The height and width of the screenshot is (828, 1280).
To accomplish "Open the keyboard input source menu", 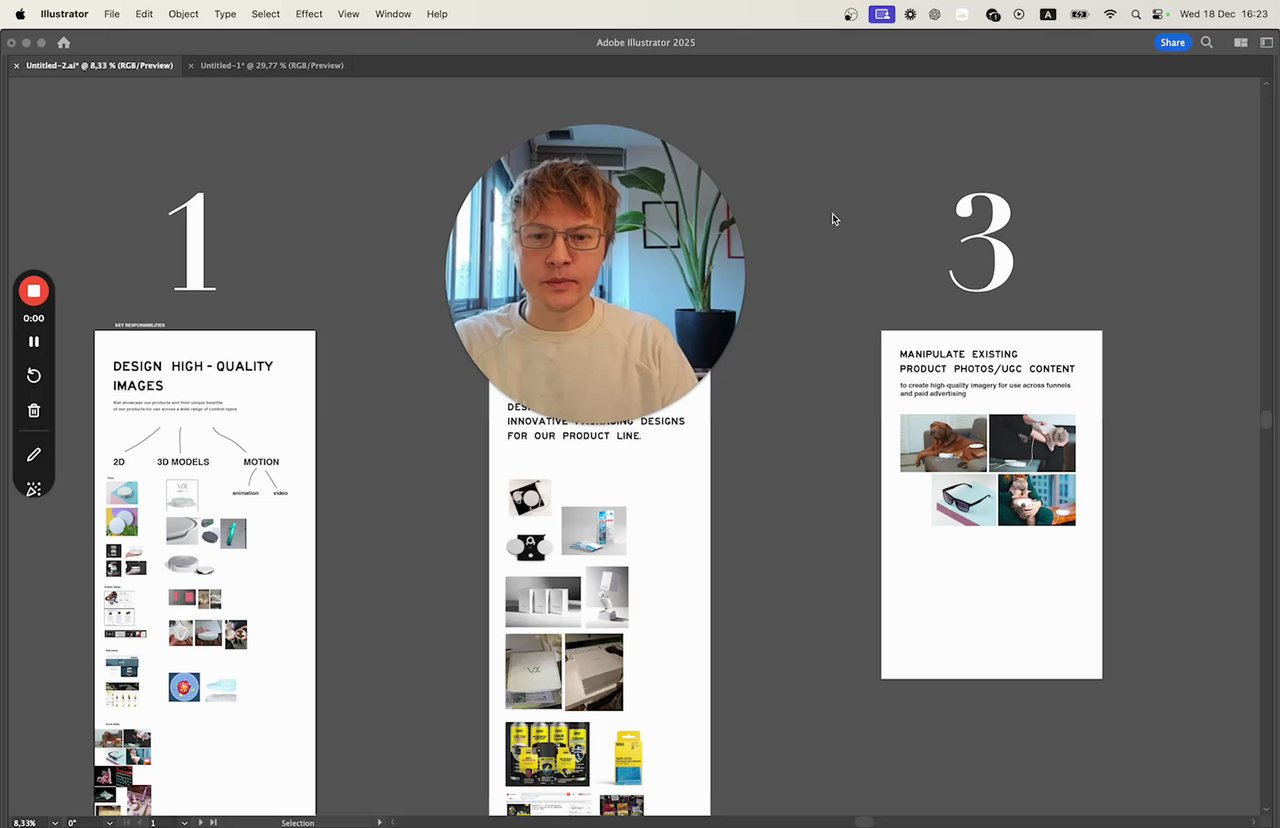I will pos(1048,14).
